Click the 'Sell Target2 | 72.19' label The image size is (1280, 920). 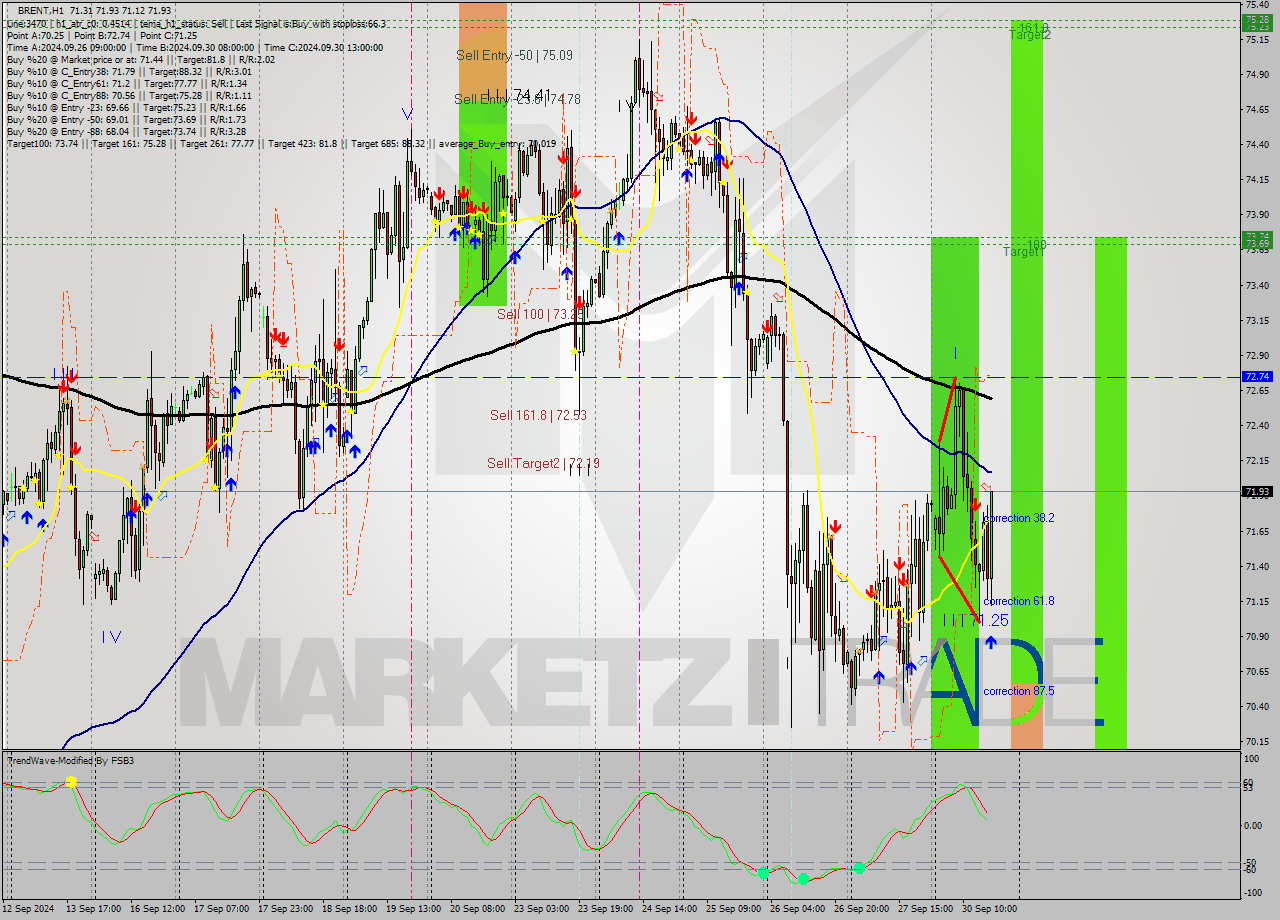543,463
